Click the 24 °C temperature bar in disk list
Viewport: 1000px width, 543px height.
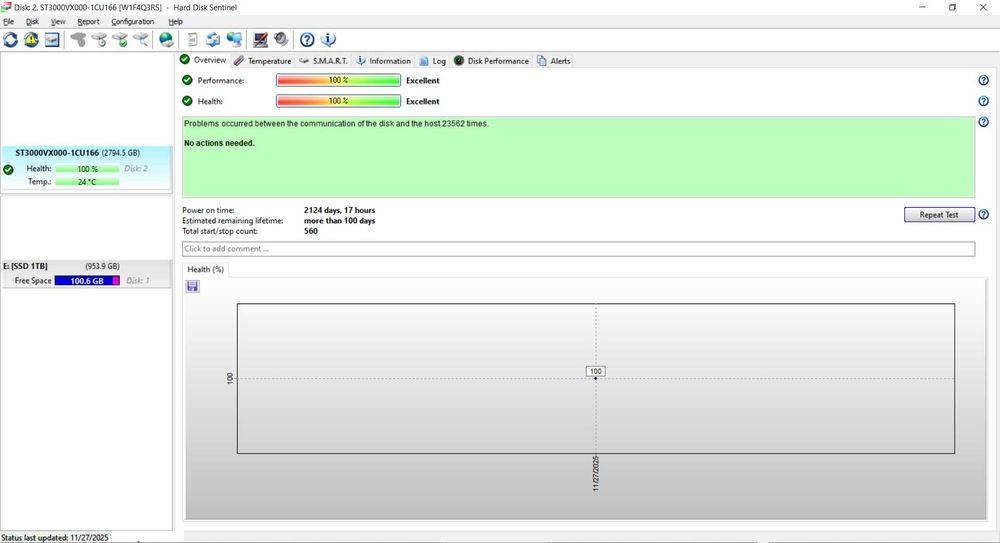(x=87, y=182)
